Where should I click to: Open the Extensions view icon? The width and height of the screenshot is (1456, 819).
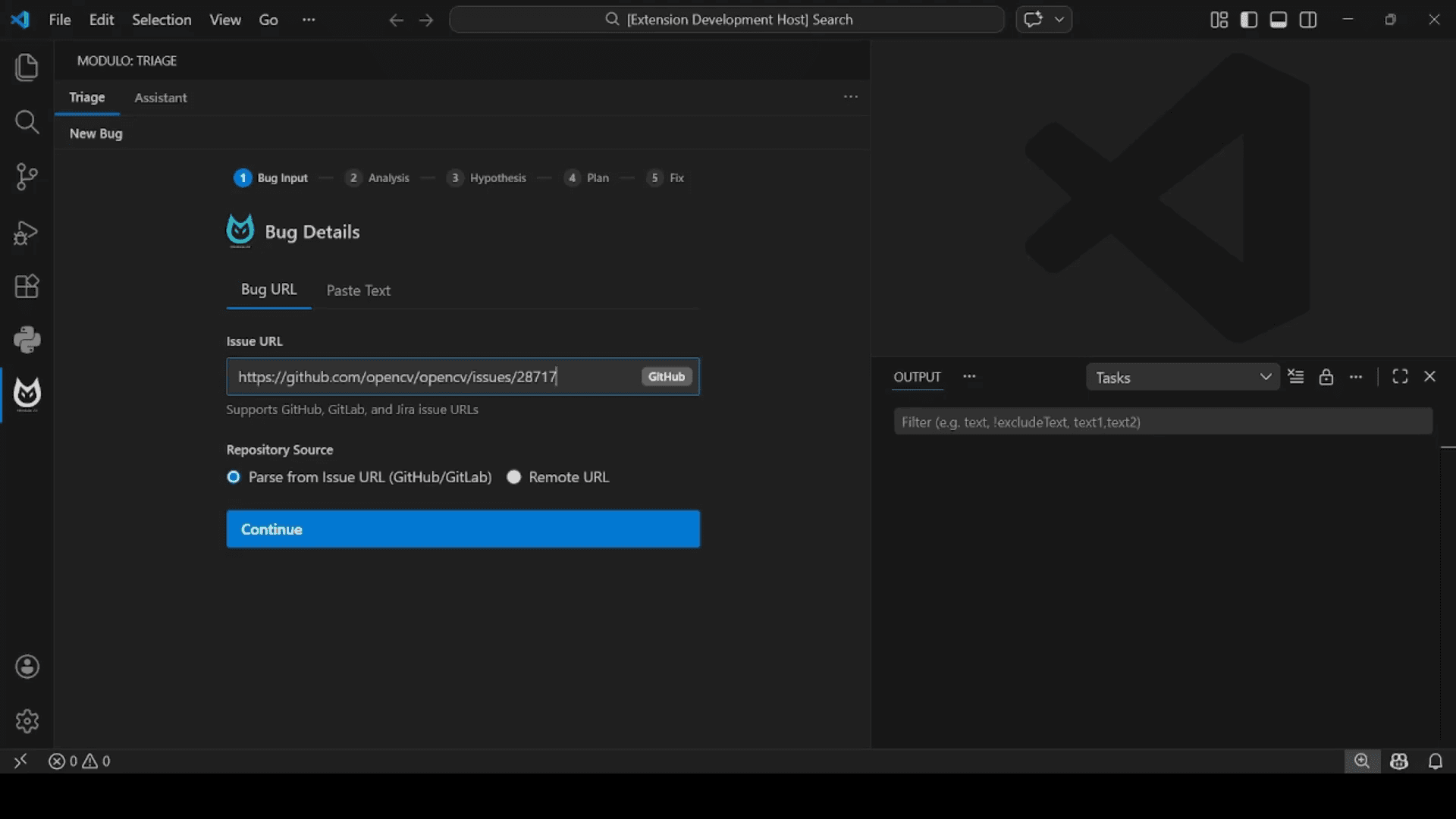click(27, 287)
